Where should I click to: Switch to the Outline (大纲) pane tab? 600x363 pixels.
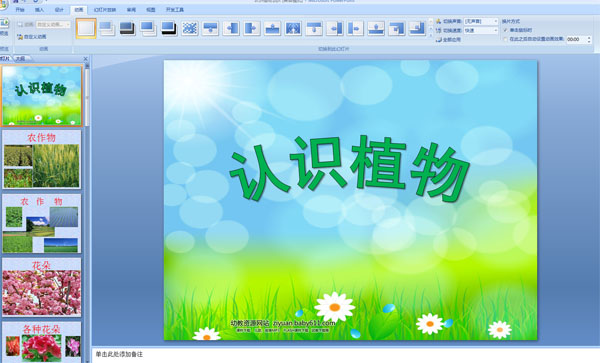point(21,59)
